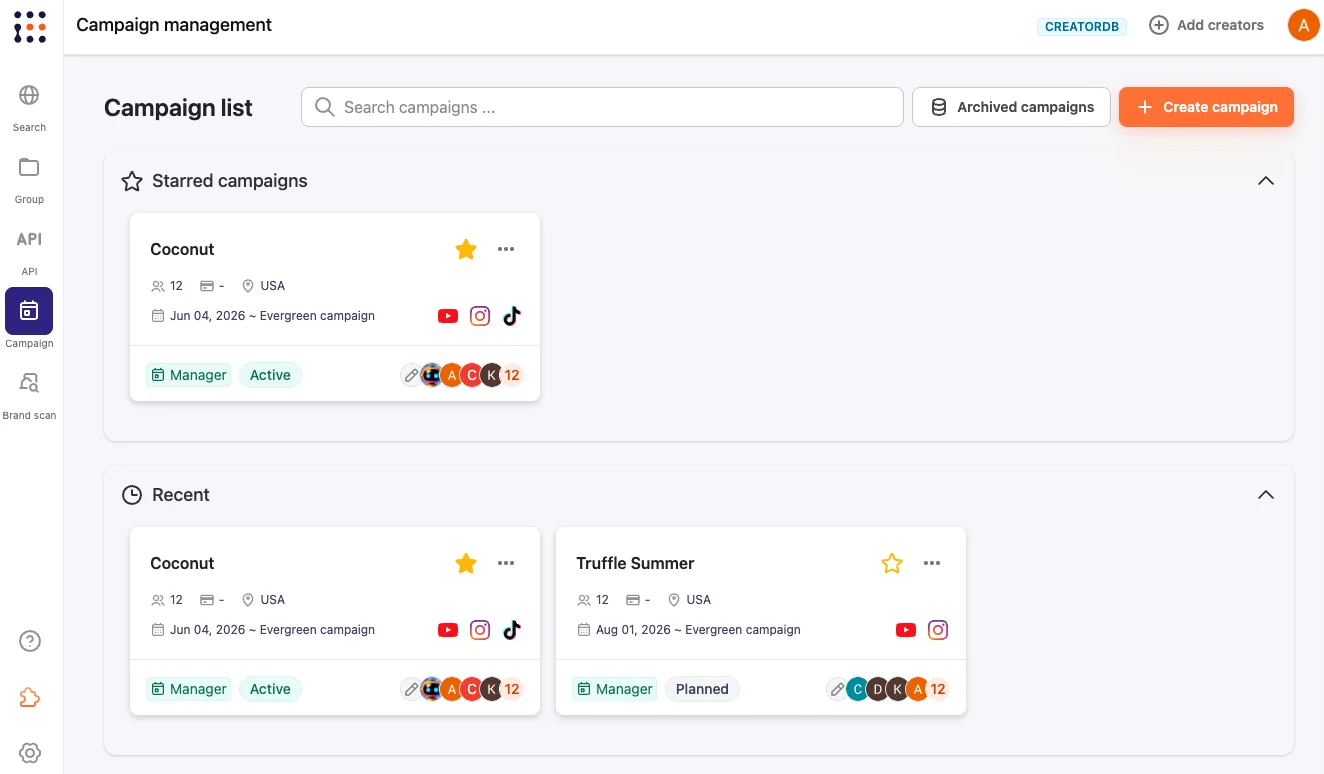
Task: Click the Search campaigns input field
Action: [x=602, y=107]
